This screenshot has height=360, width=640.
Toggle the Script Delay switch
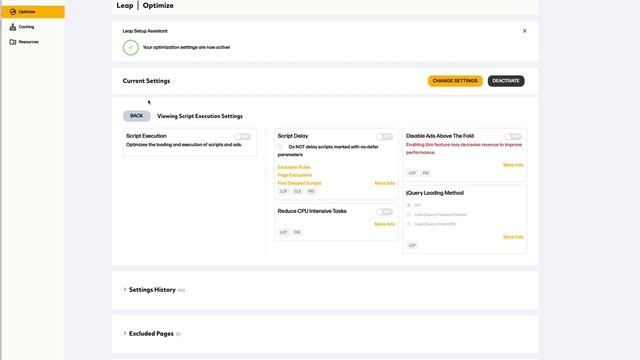coord(384,137)
